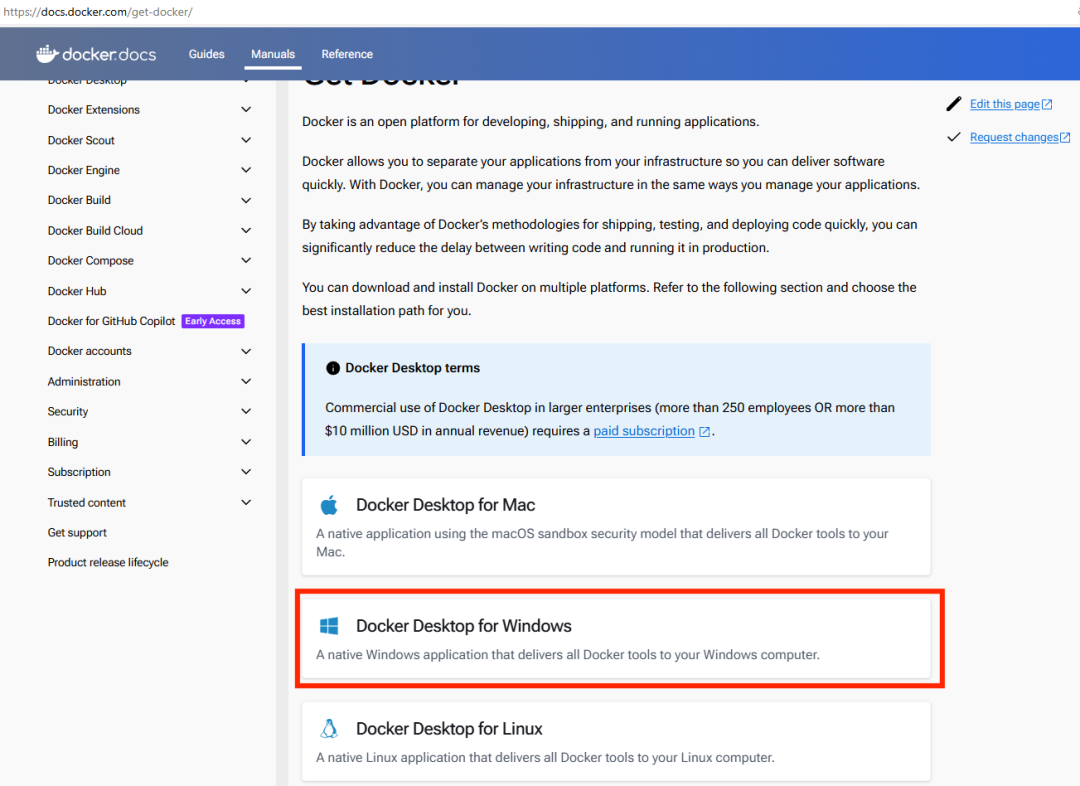Select Docker Compose label in sidebar

tap(90, 260)
